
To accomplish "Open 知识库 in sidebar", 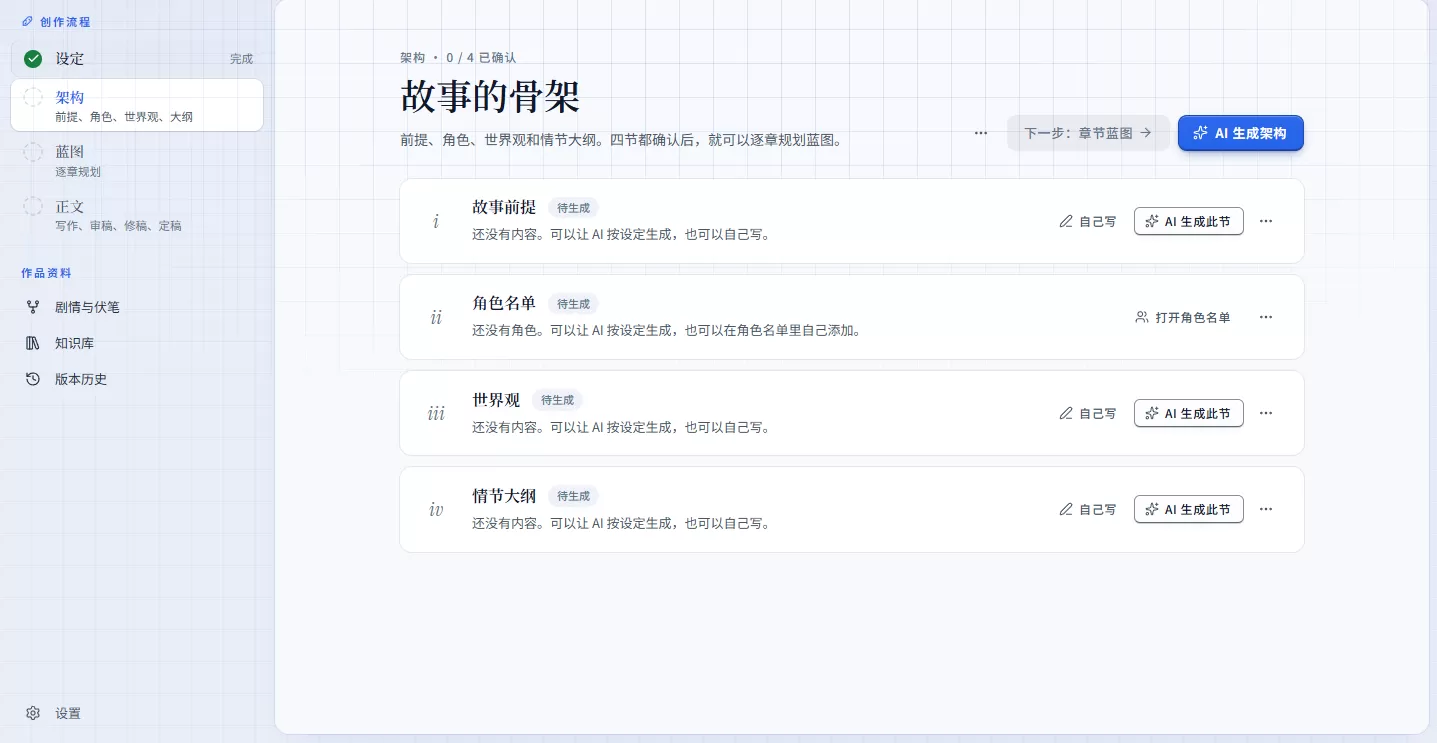I will click(137, 343).
